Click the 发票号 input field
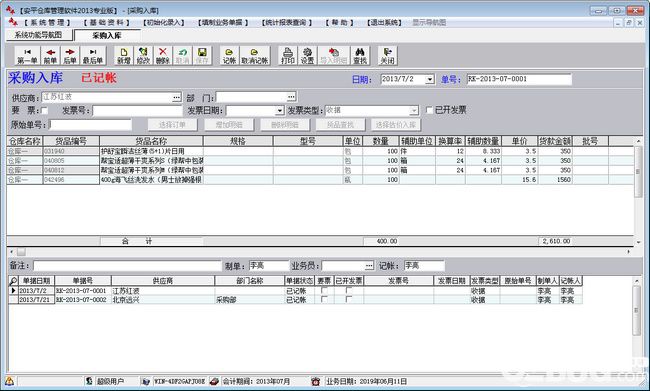The image size is (650, 391). coord(137,111)
